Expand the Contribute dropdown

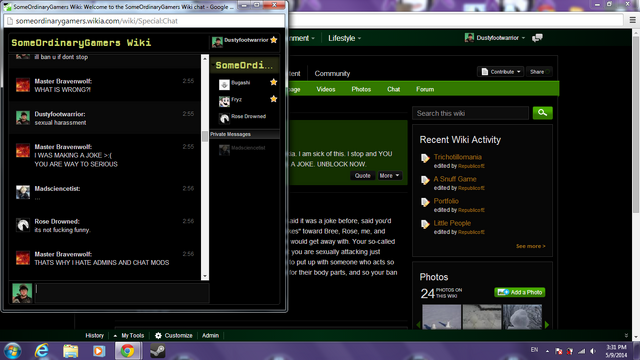click(x=500, y=72)
